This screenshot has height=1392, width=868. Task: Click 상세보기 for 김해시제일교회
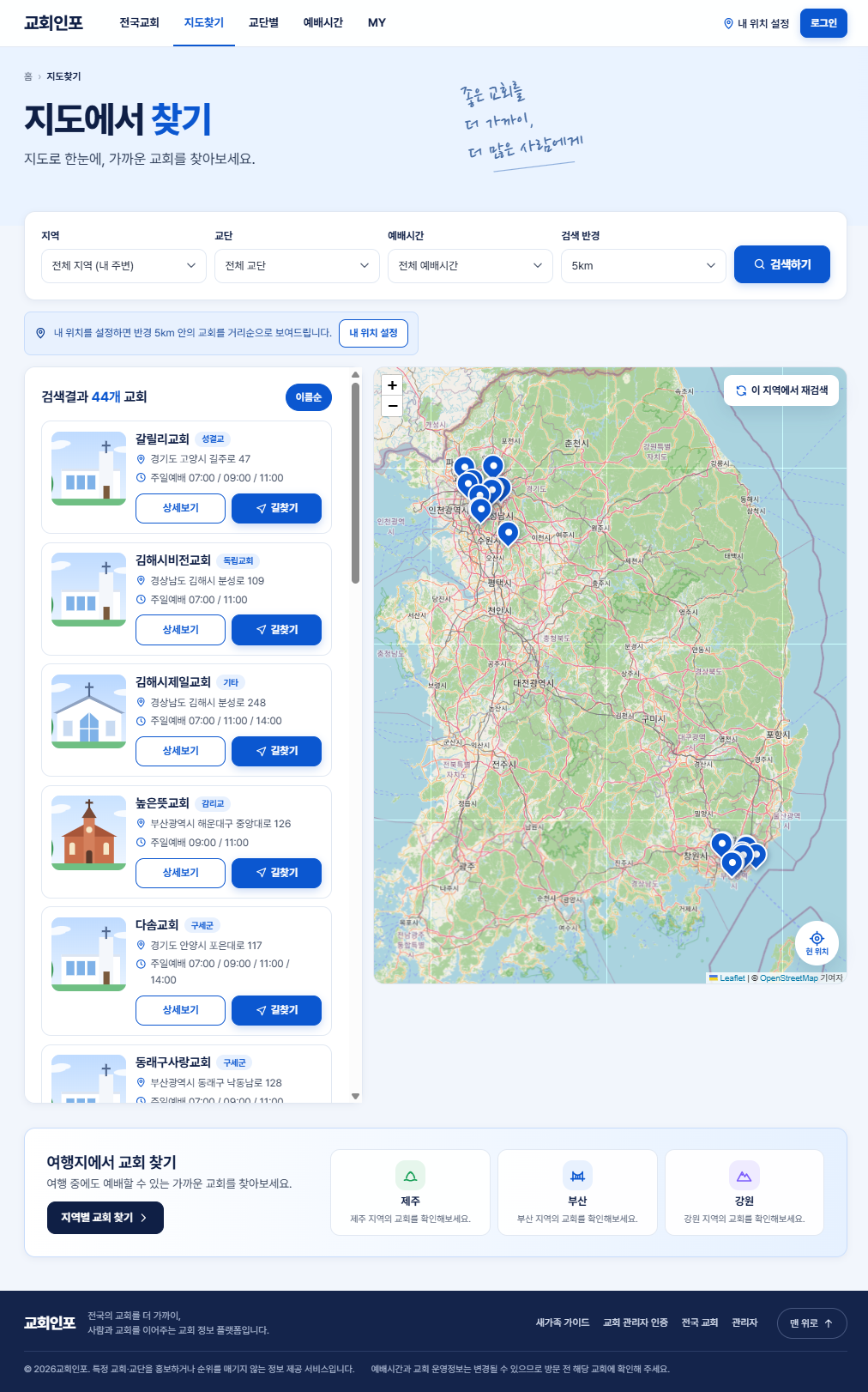180,751
